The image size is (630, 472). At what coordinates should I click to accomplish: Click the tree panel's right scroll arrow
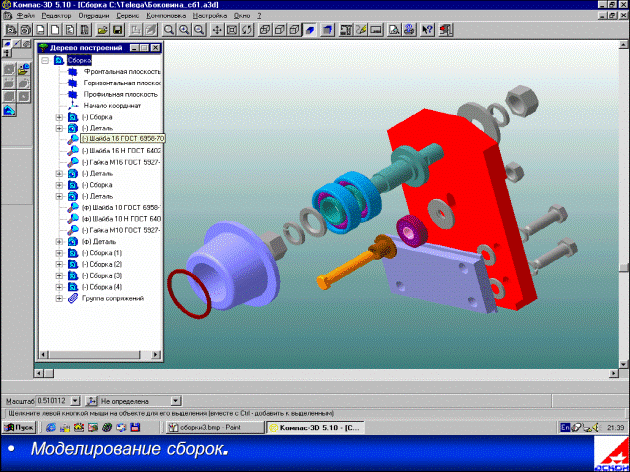tap(156, 355)
